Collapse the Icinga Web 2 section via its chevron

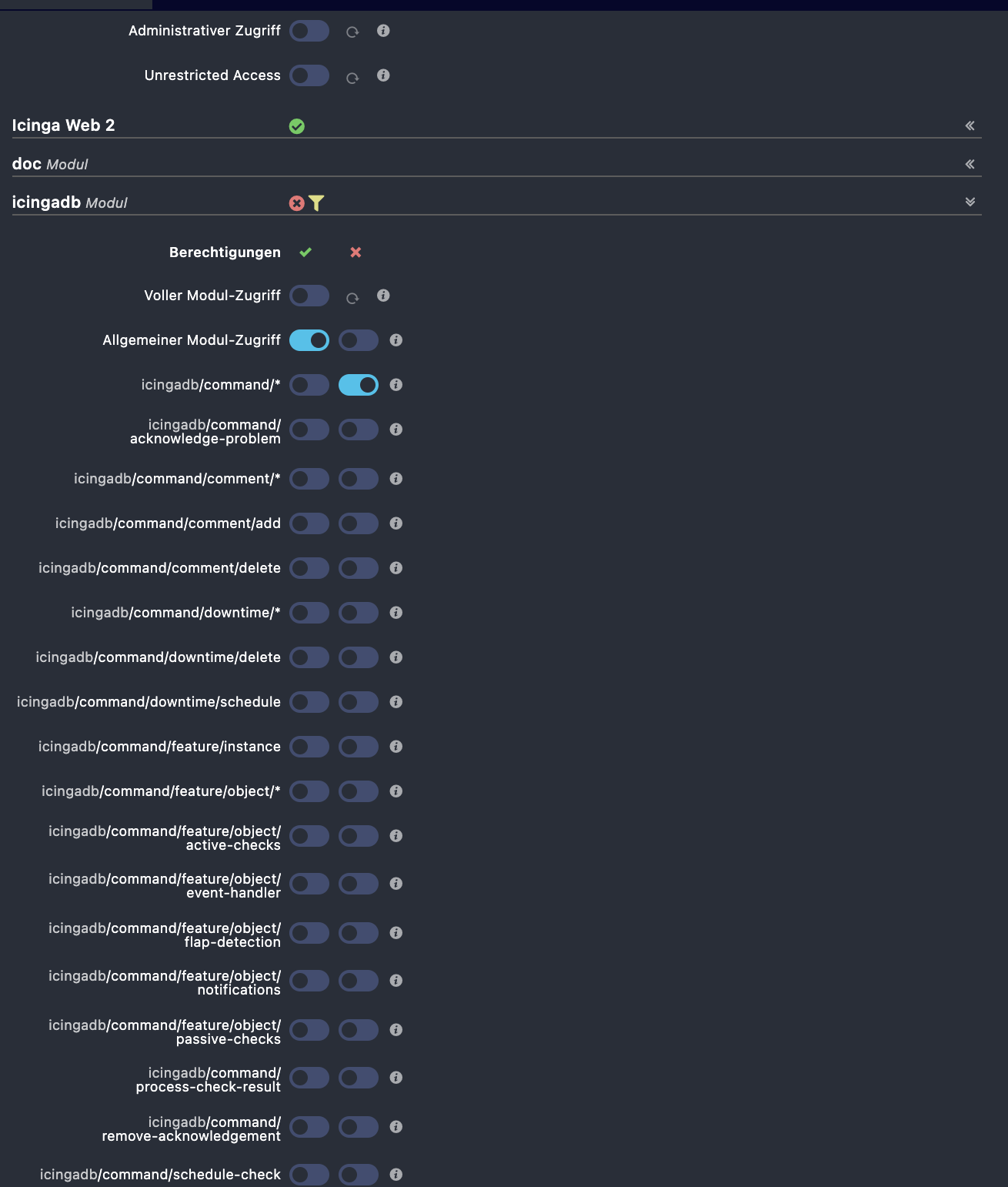970,125
